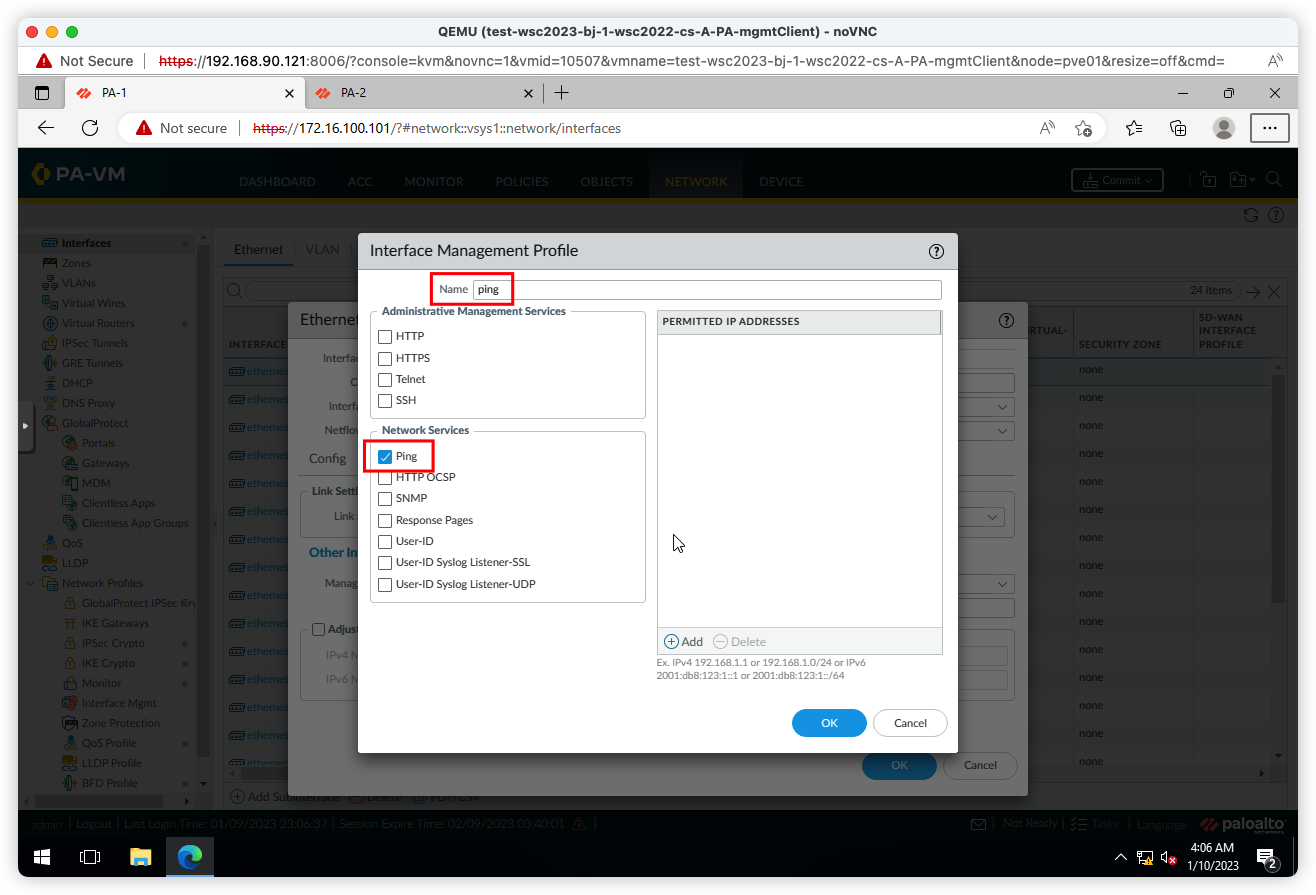Reload the browser page
Viewport: 1316px width, 895px height.
pyautogui.click(x=90, y=128)
